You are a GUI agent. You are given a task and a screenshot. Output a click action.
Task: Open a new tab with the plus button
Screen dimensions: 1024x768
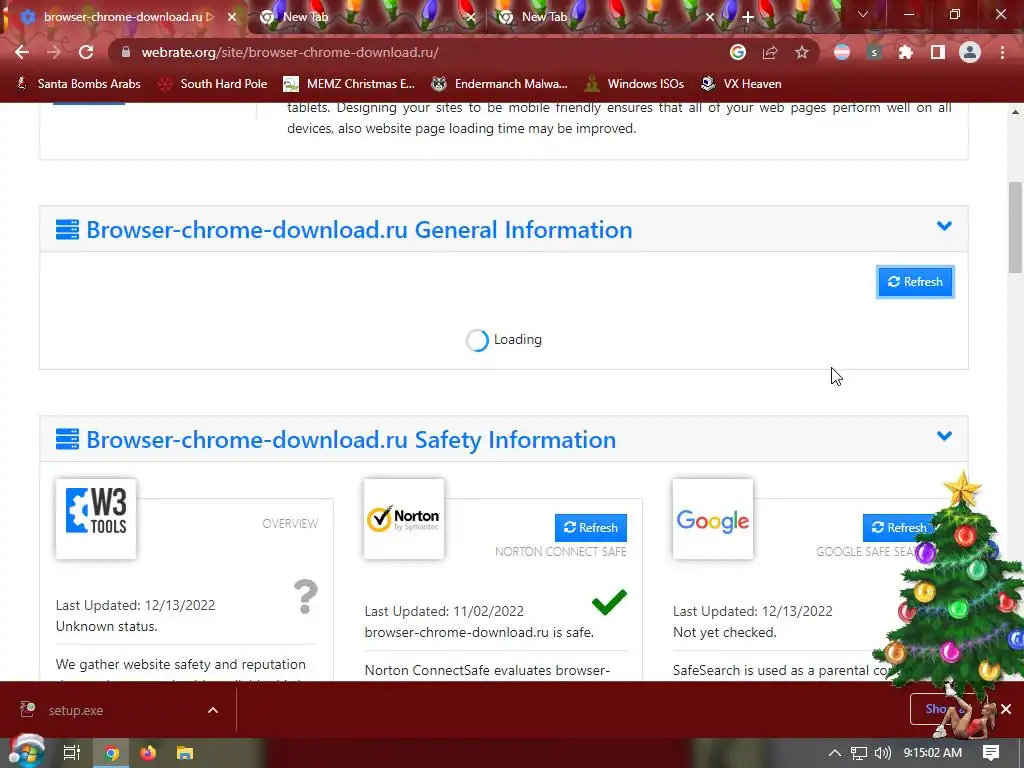click(748, 17)
